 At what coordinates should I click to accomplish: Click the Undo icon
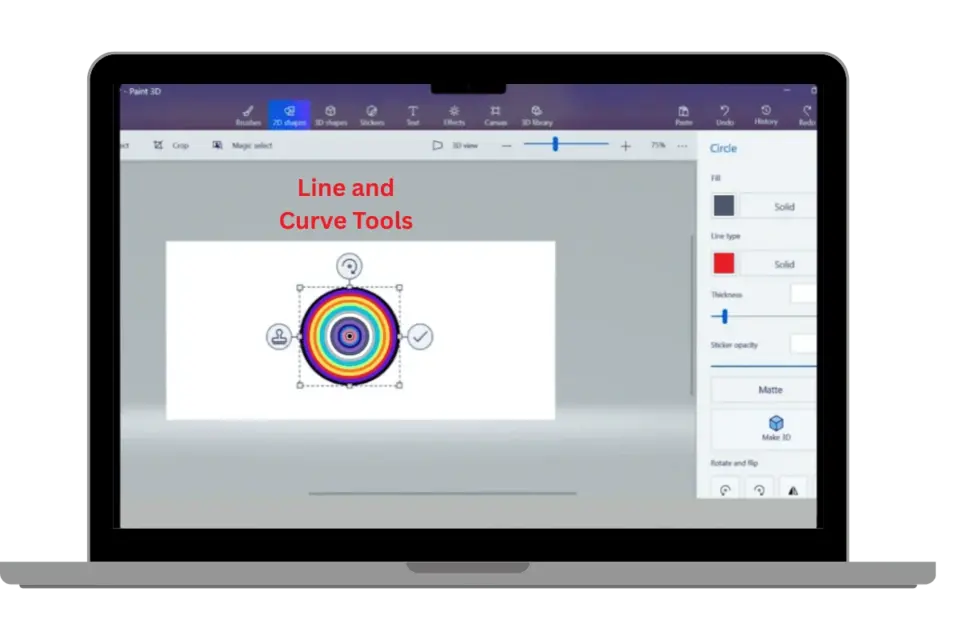coord(724,115)
